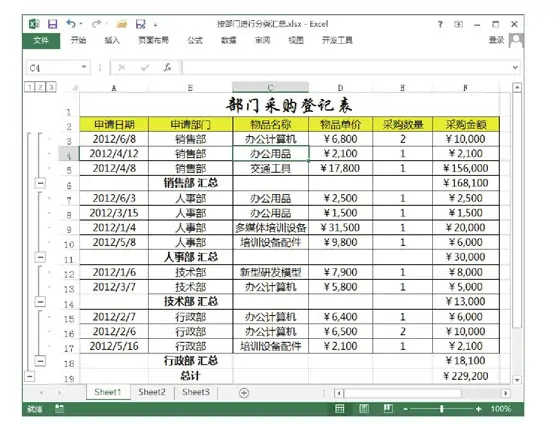Select all cells with the corner button
The width and height of the screenshot is (560, 424).
pyautogui.click(x=75, y=88)
